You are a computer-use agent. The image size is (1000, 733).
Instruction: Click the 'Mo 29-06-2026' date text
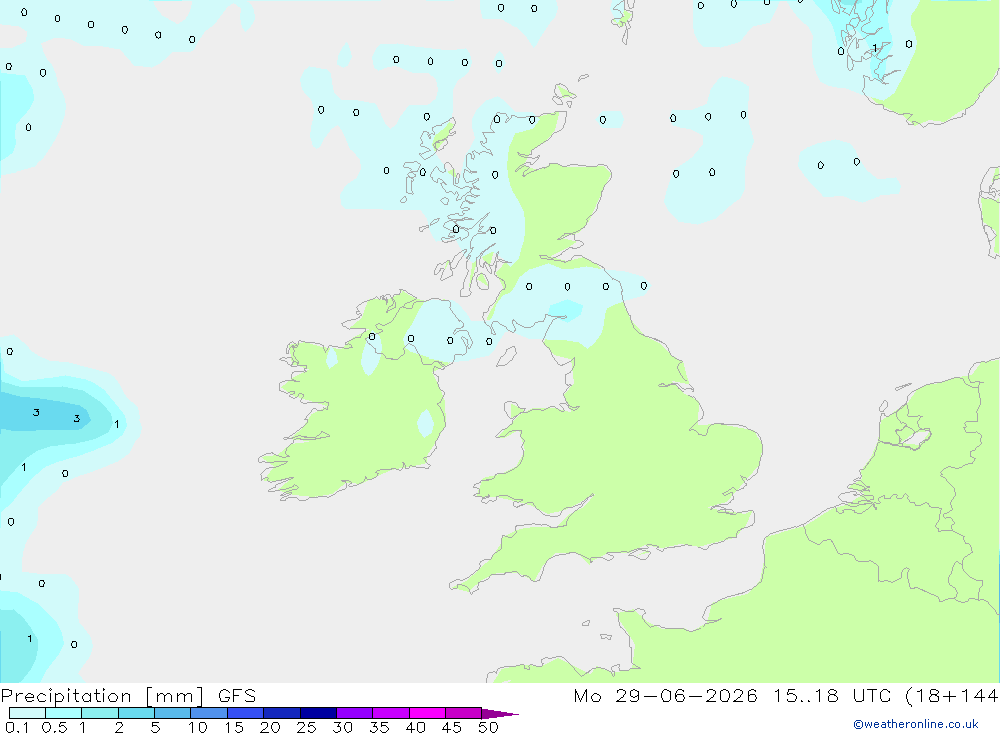point(665,695)
